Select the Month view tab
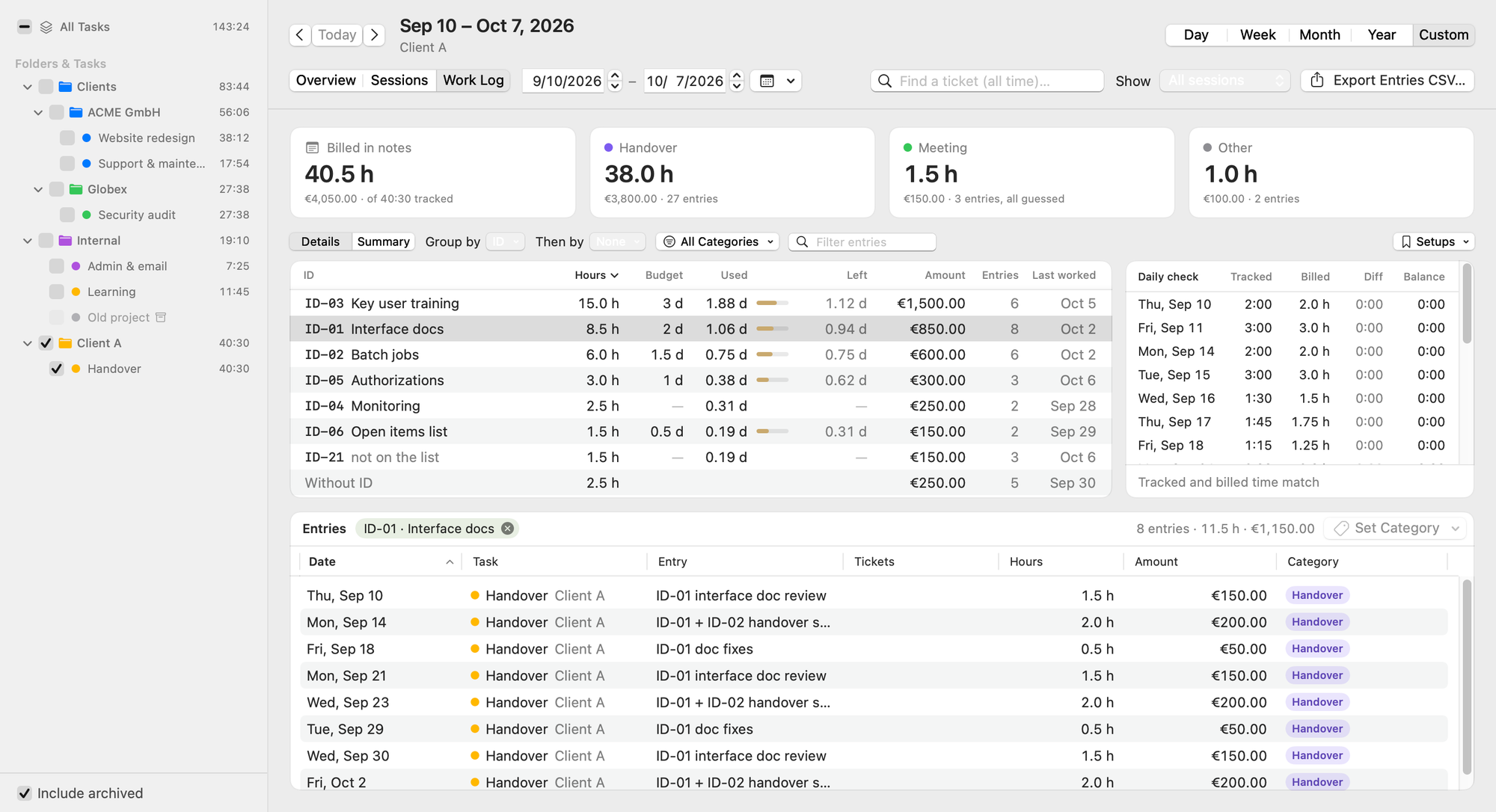 pyautogui.click(x=1319, y=34)
